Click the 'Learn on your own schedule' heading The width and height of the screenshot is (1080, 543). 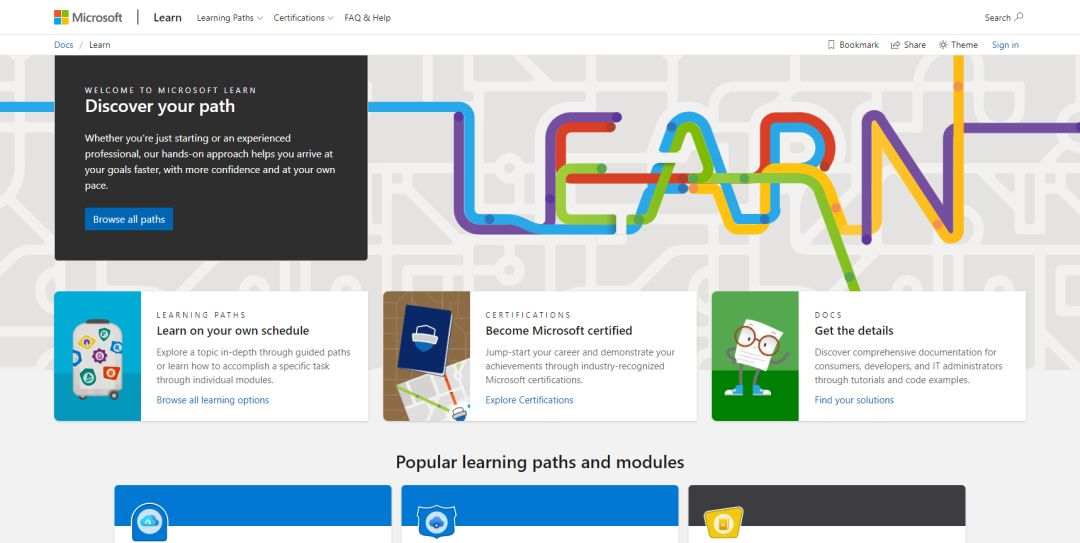(233, 331)
